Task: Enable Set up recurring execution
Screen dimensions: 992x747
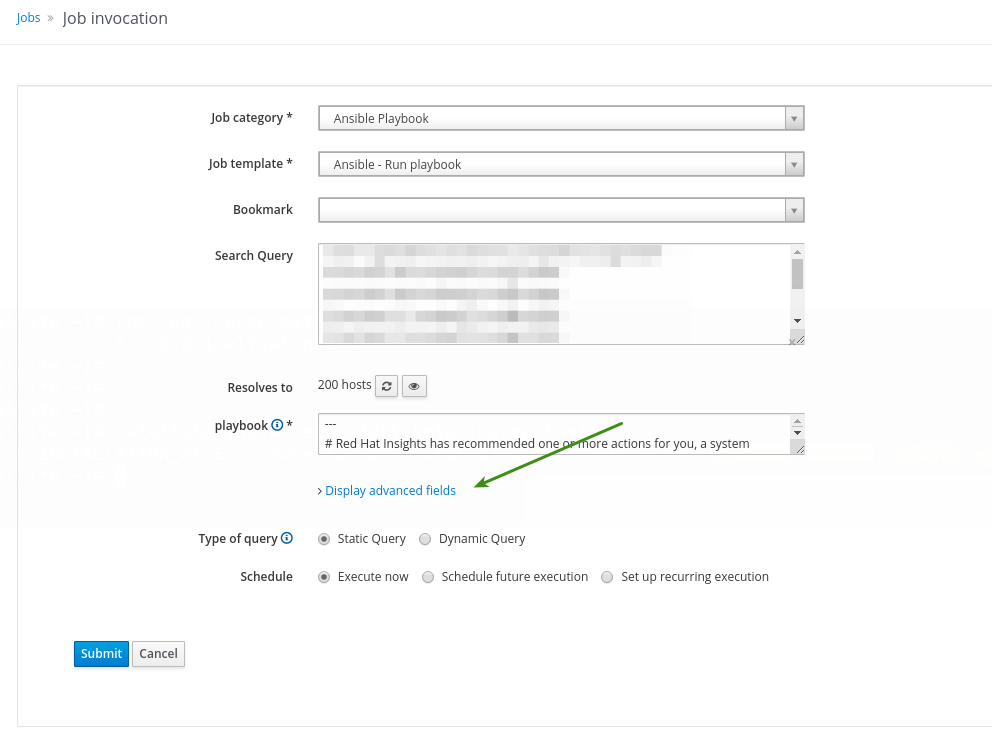Action: coord(607,577)
